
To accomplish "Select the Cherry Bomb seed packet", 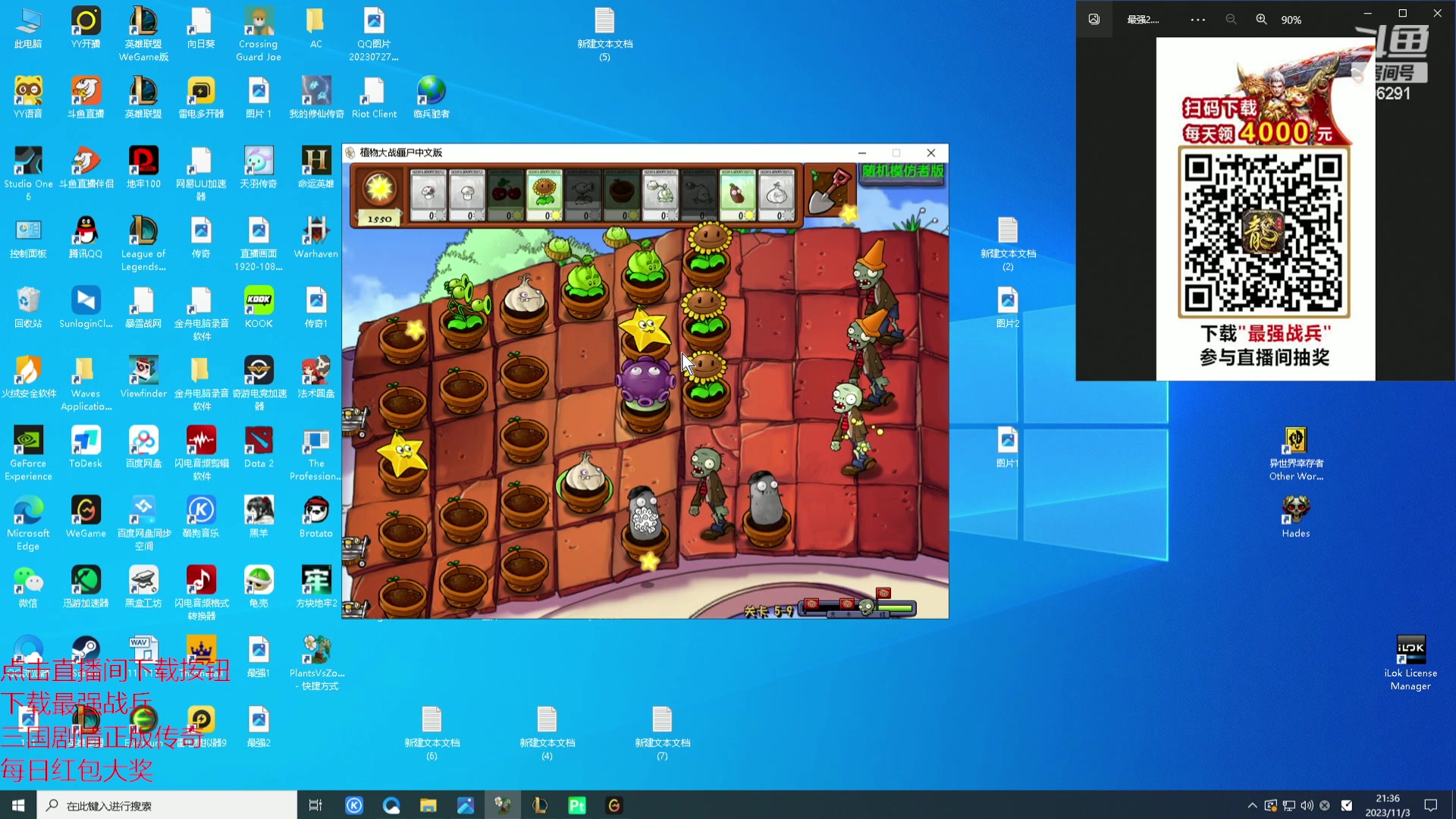I will point(506,195).
